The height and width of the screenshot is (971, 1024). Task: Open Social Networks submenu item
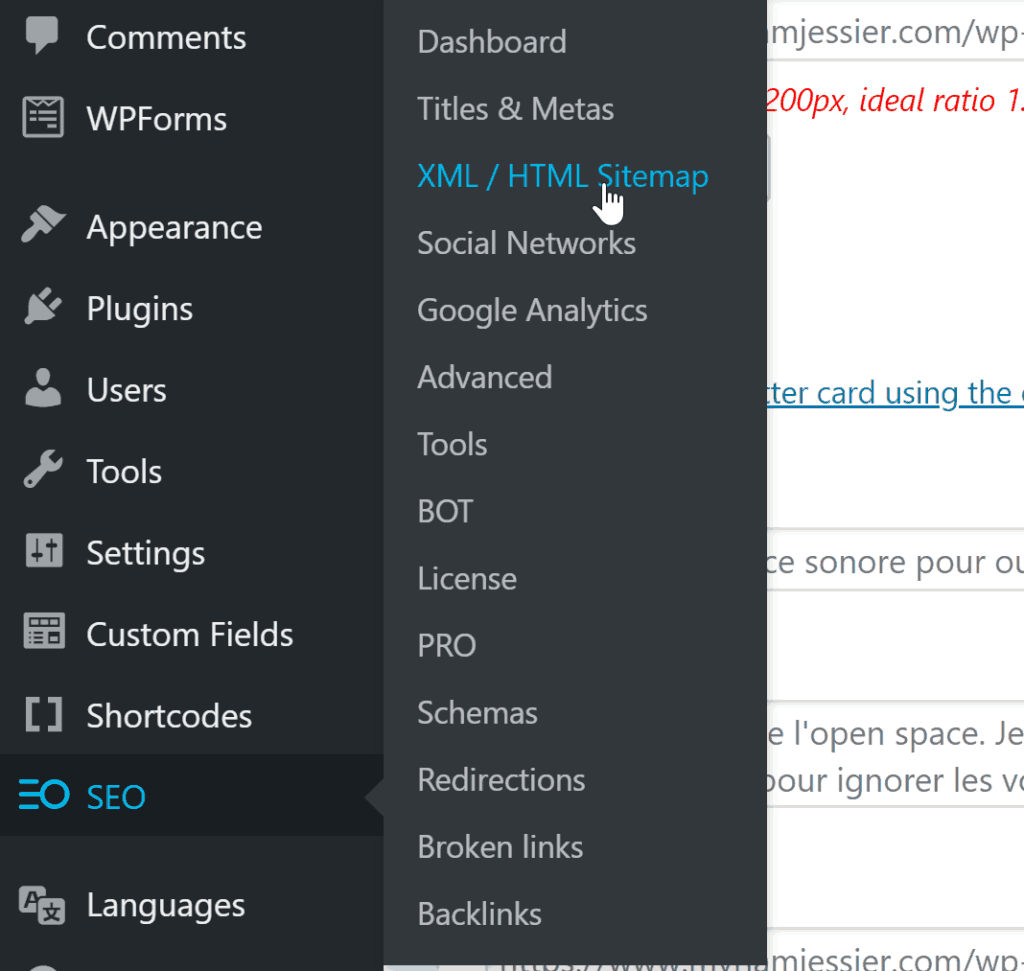pos(526,244)
